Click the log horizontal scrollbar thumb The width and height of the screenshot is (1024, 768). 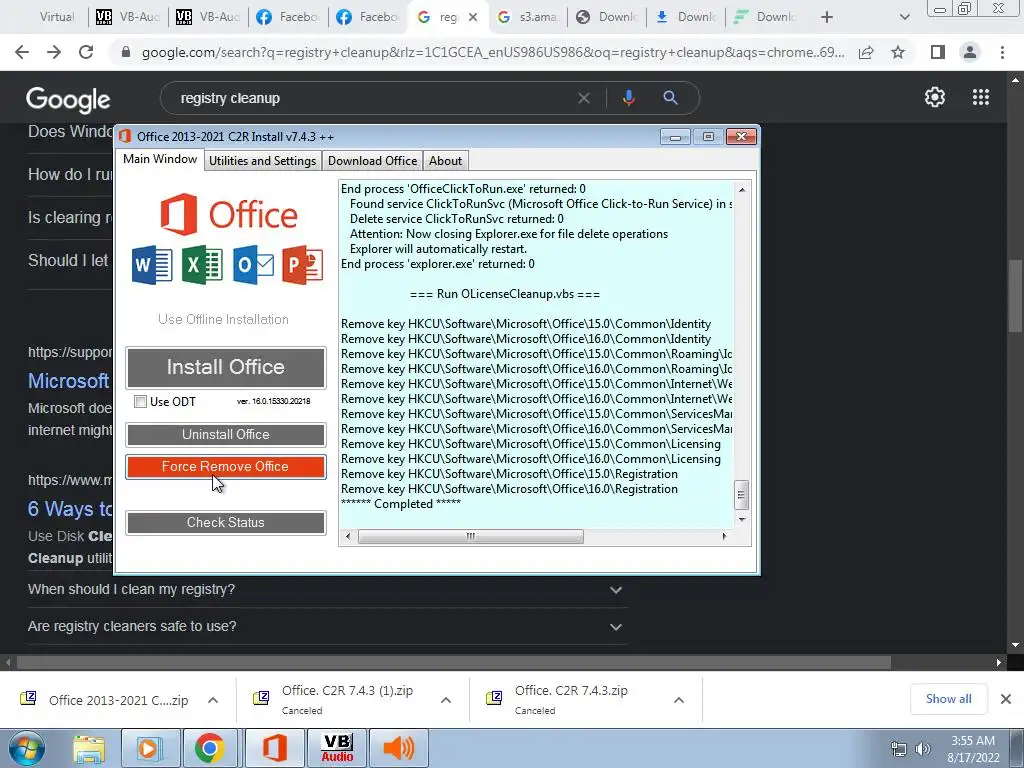point(470,536)
